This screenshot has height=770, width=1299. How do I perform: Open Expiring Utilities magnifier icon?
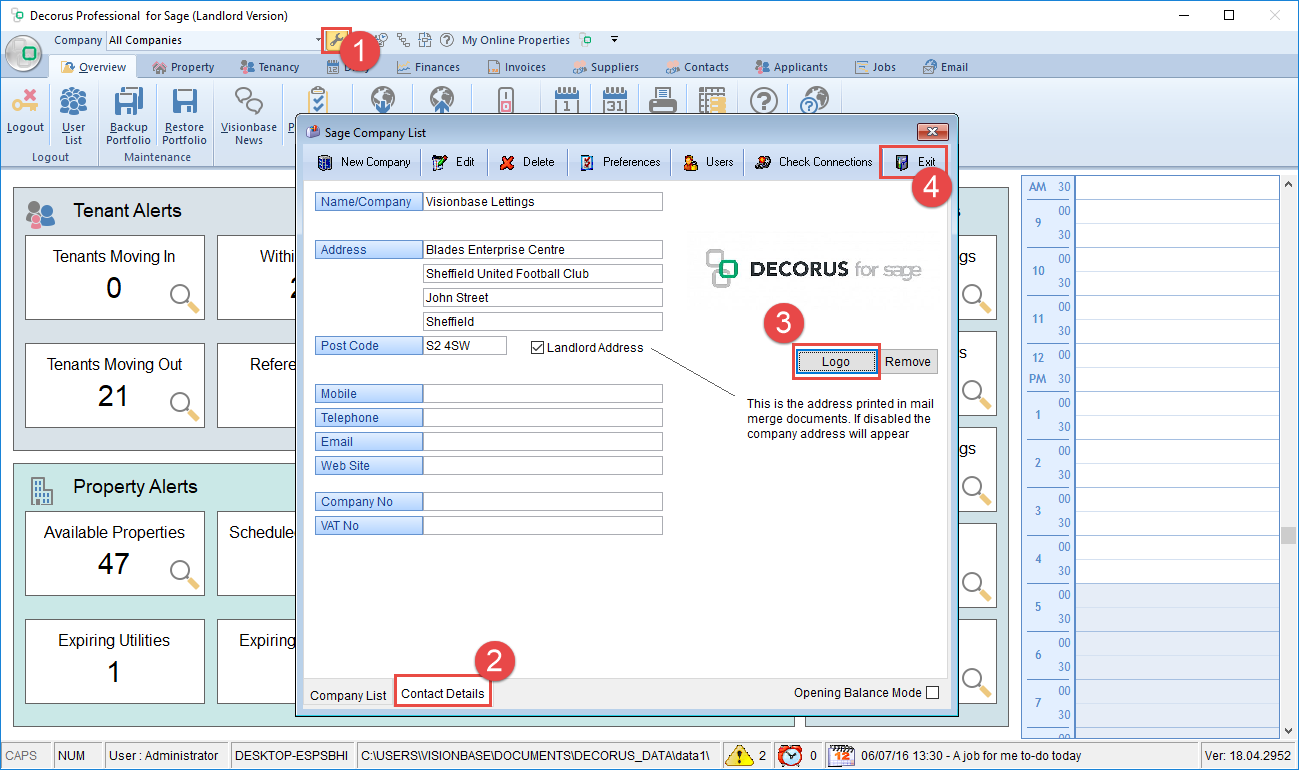[x=185, y=681]
